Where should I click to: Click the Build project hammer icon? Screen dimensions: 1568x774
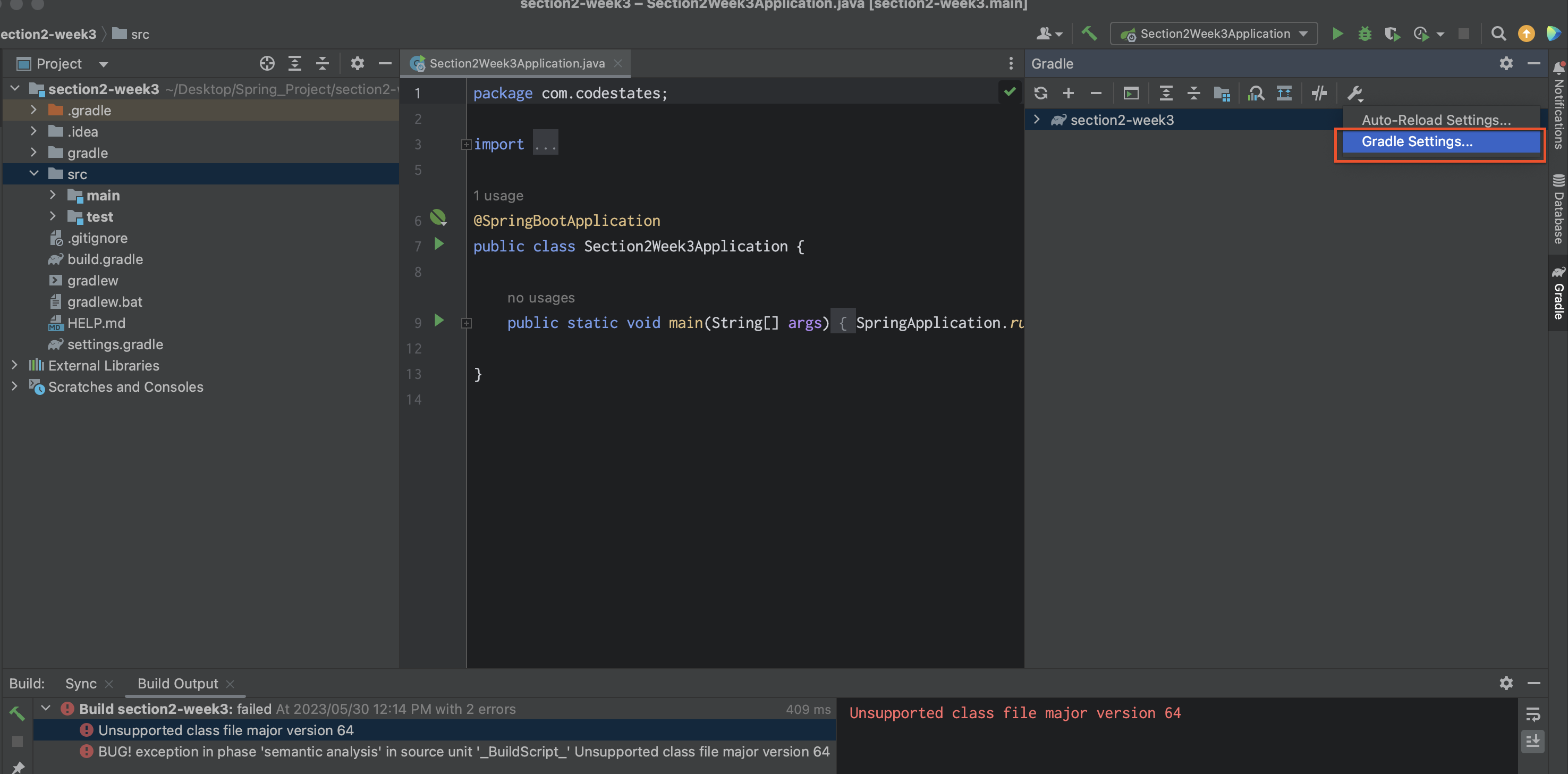pyautogui.click(x=1089, y=33)
